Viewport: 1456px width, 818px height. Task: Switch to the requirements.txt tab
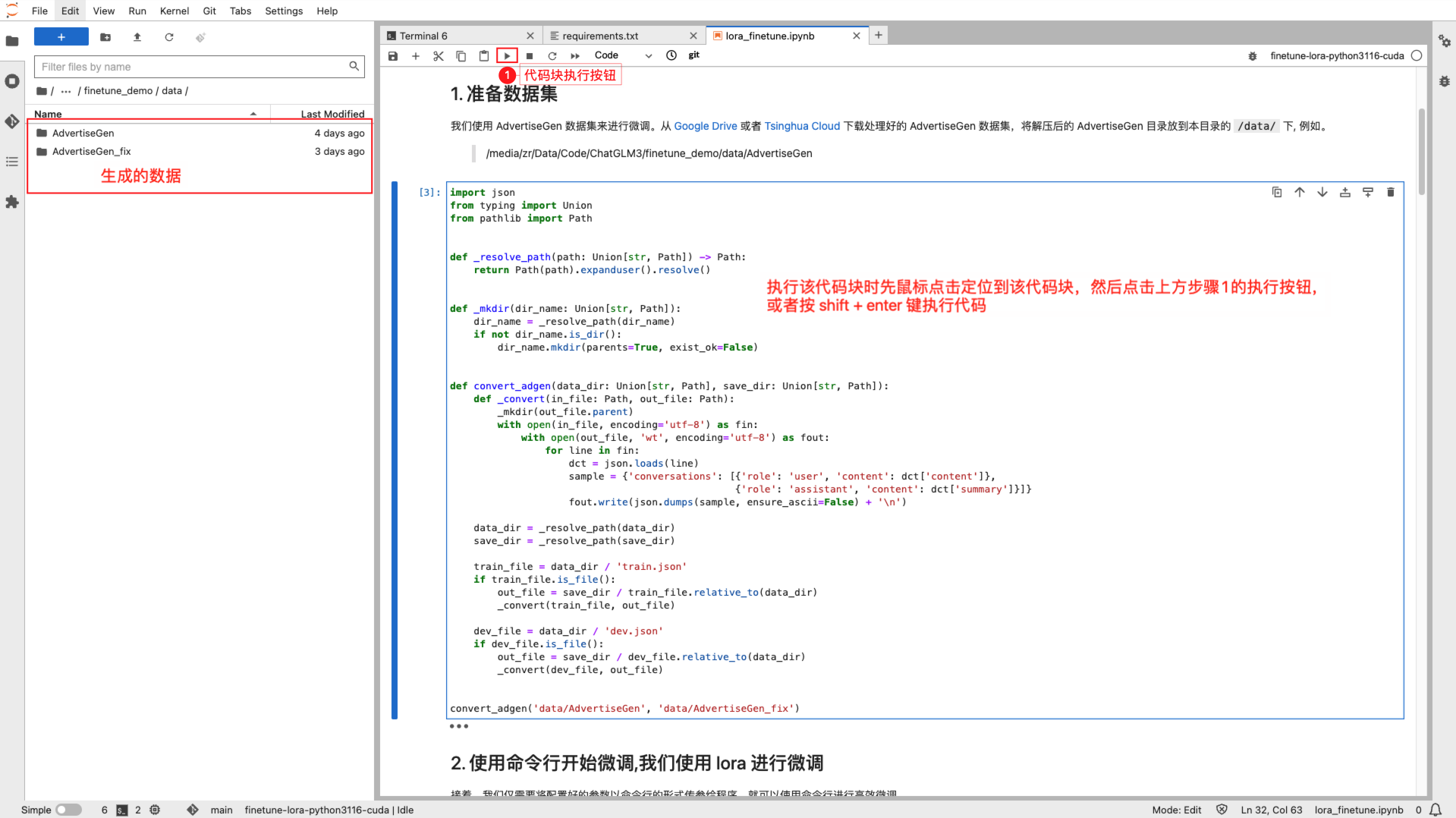click(599, 36)
